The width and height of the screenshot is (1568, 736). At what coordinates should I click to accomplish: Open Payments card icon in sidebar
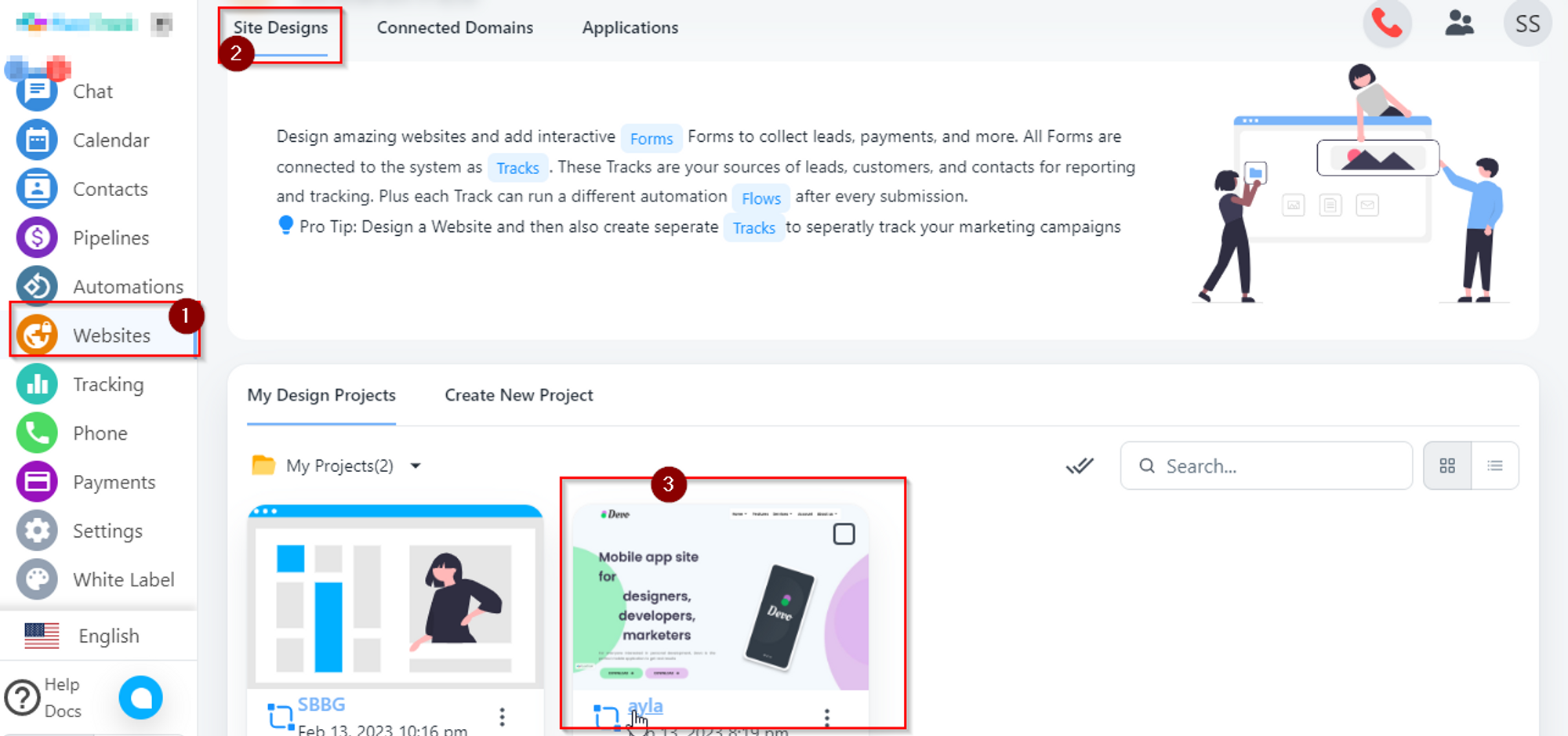coord(37,481)
